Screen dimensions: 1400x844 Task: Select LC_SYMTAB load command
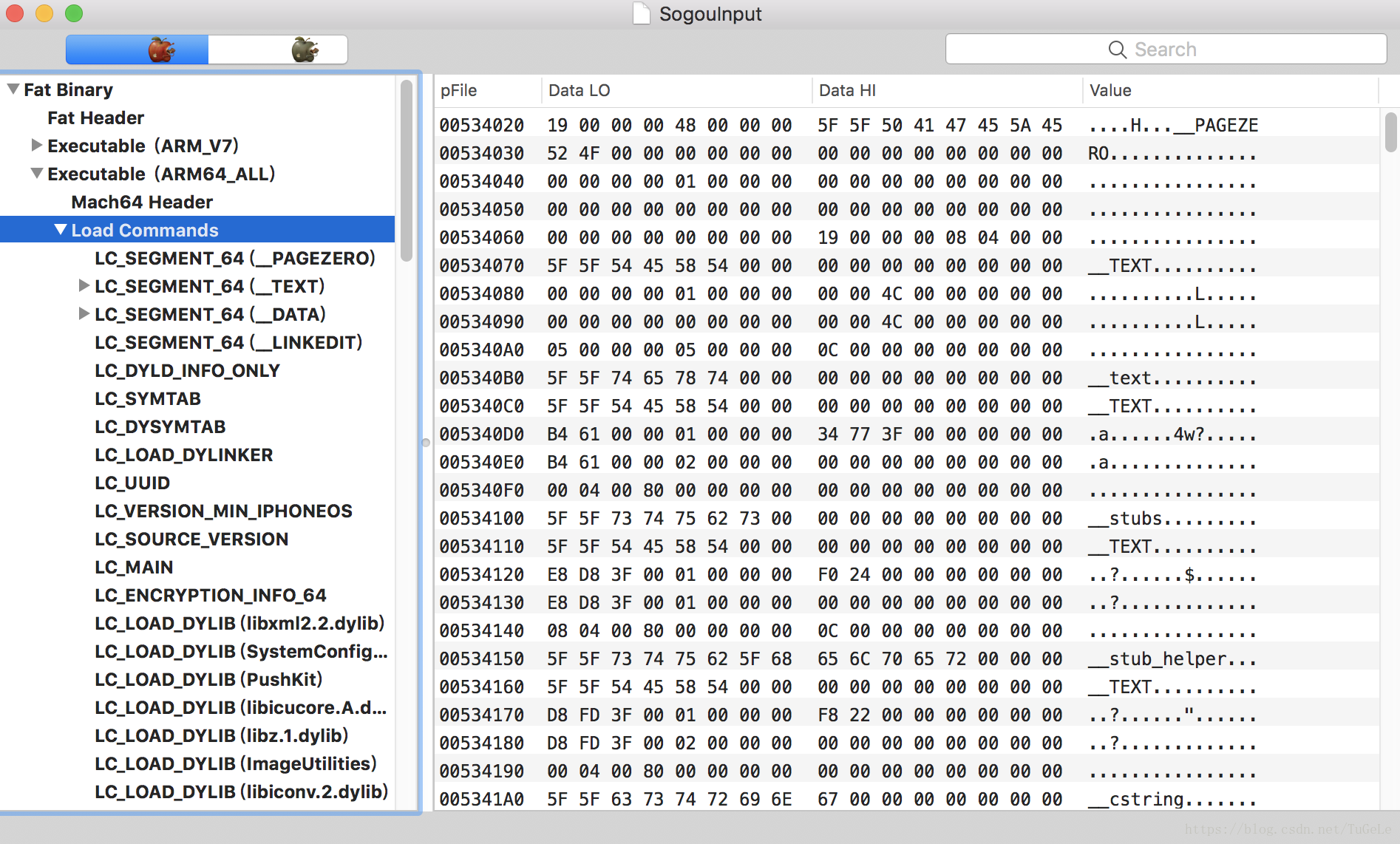148,398
